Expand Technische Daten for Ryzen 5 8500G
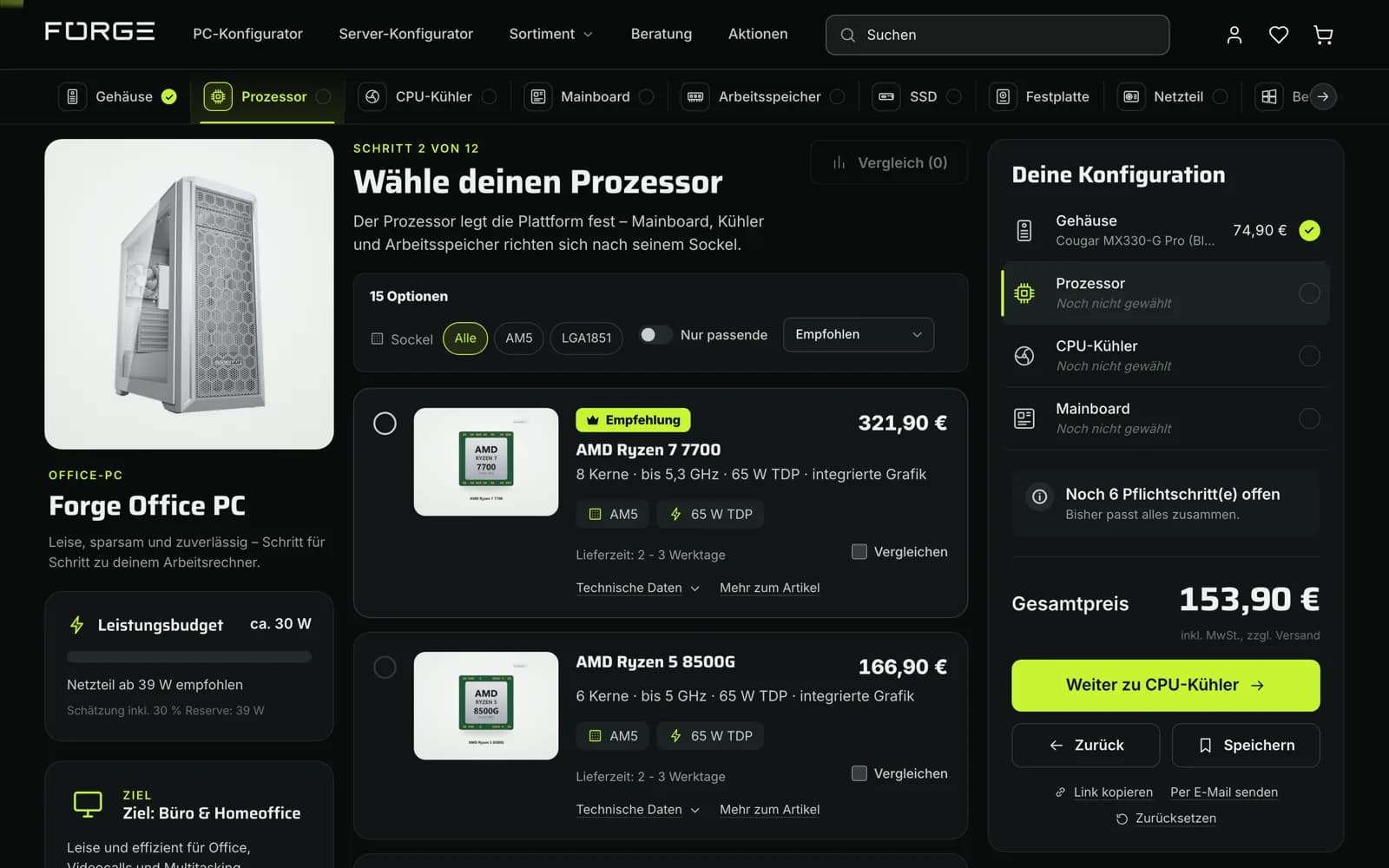1389x868 pixels. (637, 809)
